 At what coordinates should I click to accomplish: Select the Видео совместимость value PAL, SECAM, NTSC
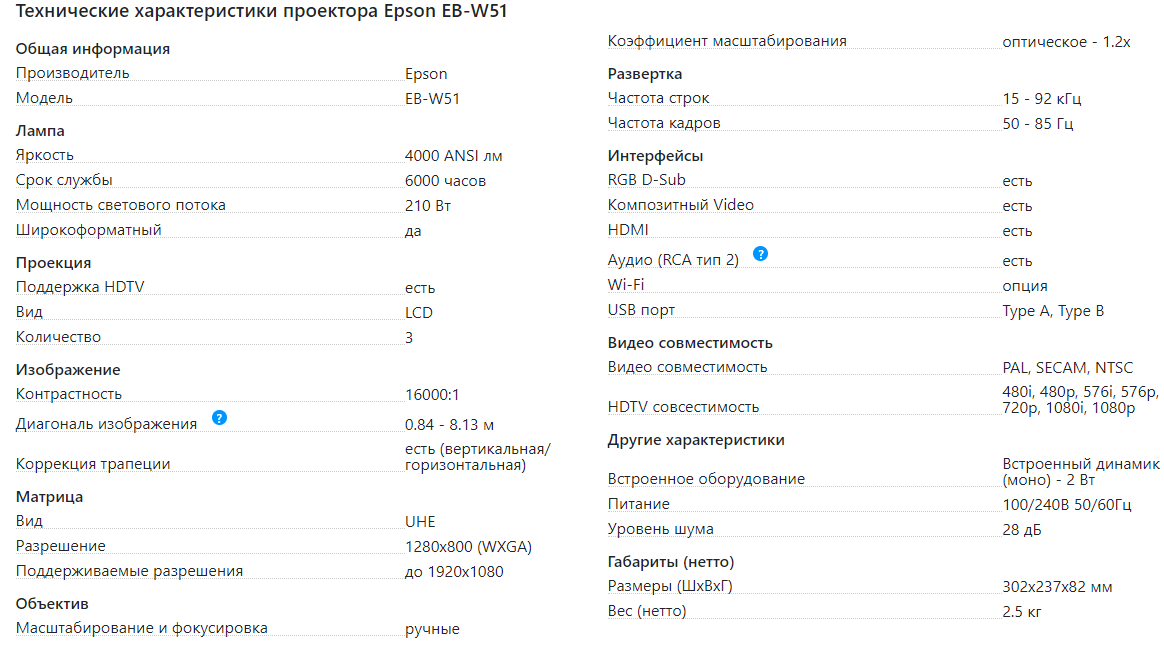(x=1068, y=368)
